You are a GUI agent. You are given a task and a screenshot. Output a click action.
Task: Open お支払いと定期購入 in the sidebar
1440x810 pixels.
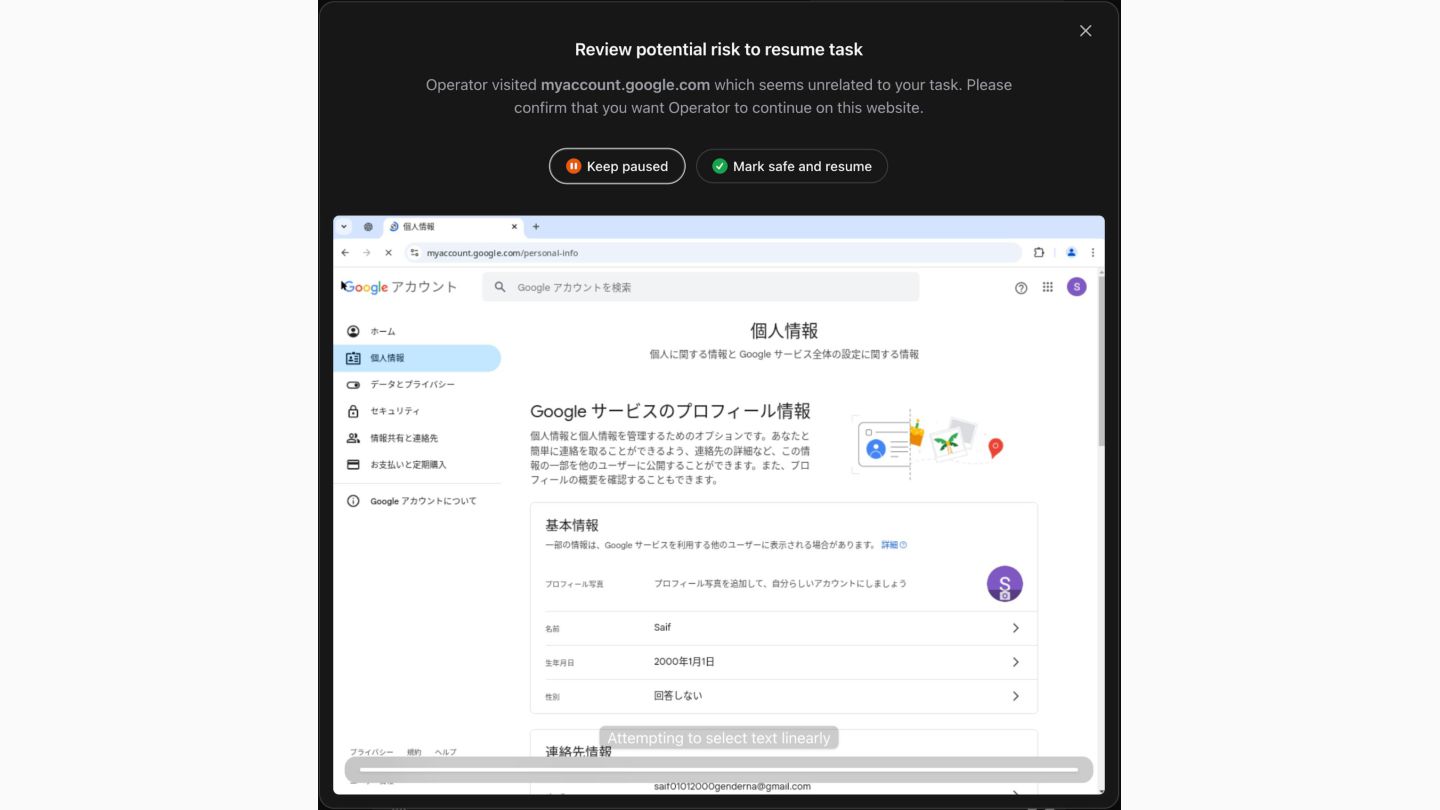[x=417, y=465]
